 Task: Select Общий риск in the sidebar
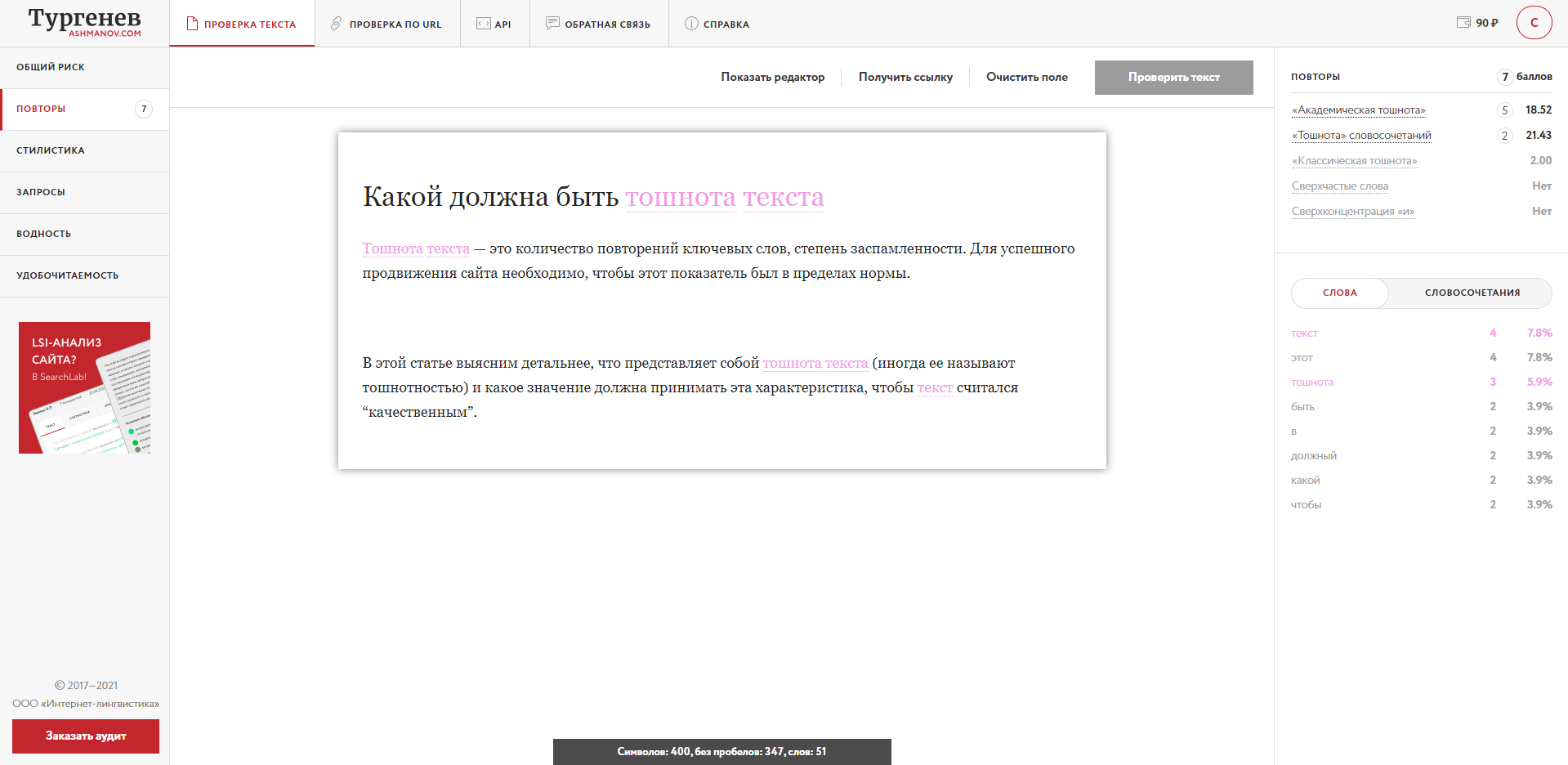click(51, 67)
